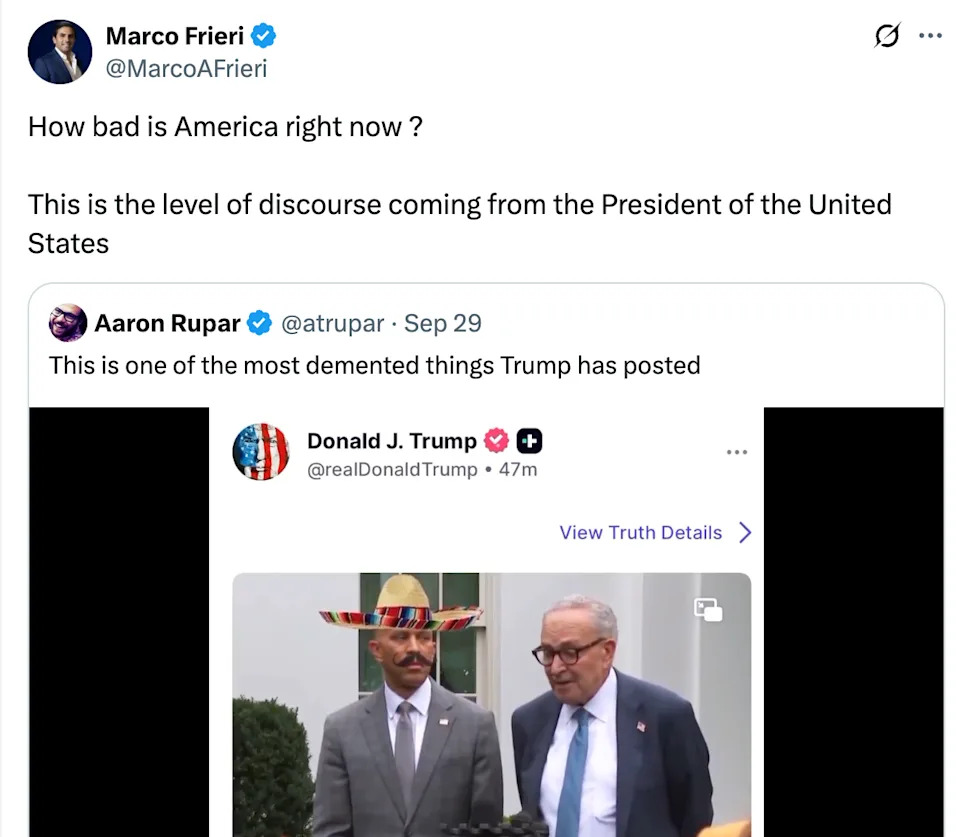Click the plus badge beside Trump's name
Viewport: 960px width, 837px height.
click(529, 441)
